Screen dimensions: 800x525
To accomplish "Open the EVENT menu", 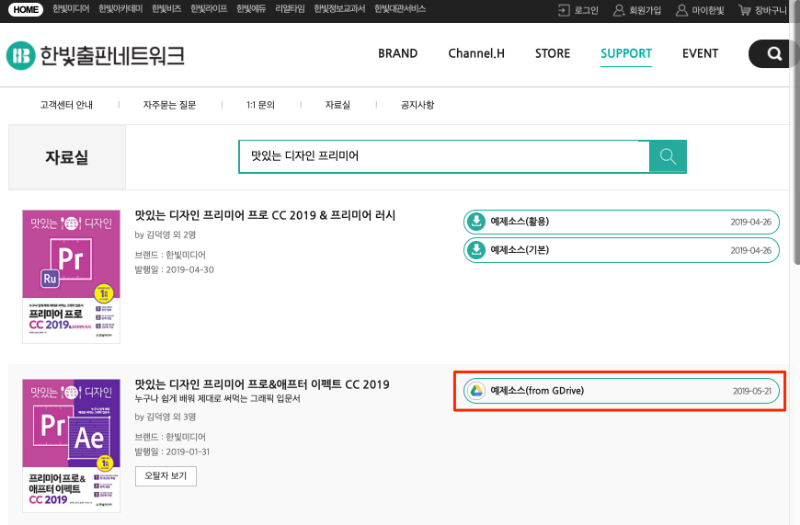I will tap(700, 54).
